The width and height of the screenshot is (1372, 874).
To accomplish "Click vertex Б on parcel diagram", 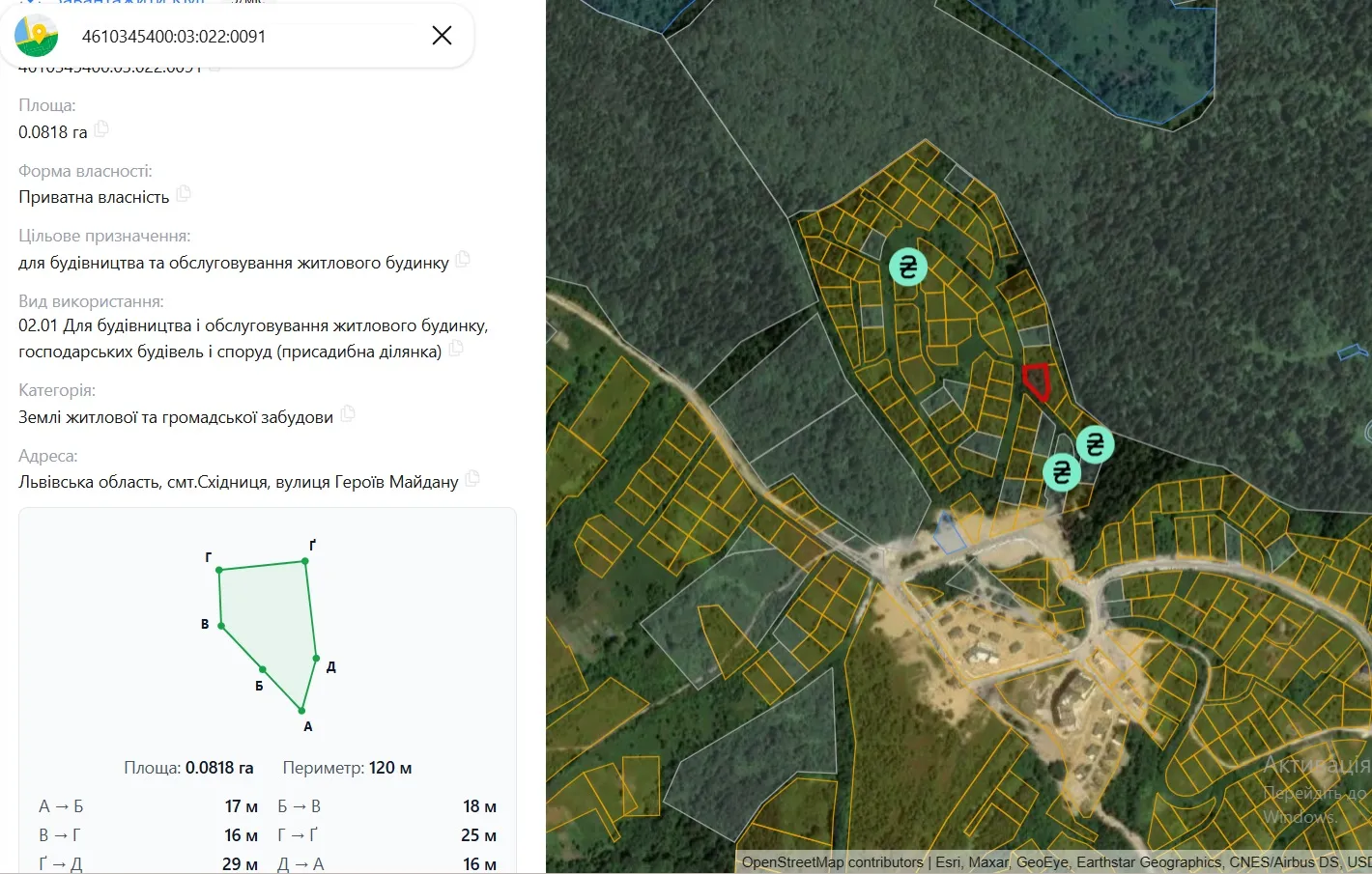I will pos(262,669).
